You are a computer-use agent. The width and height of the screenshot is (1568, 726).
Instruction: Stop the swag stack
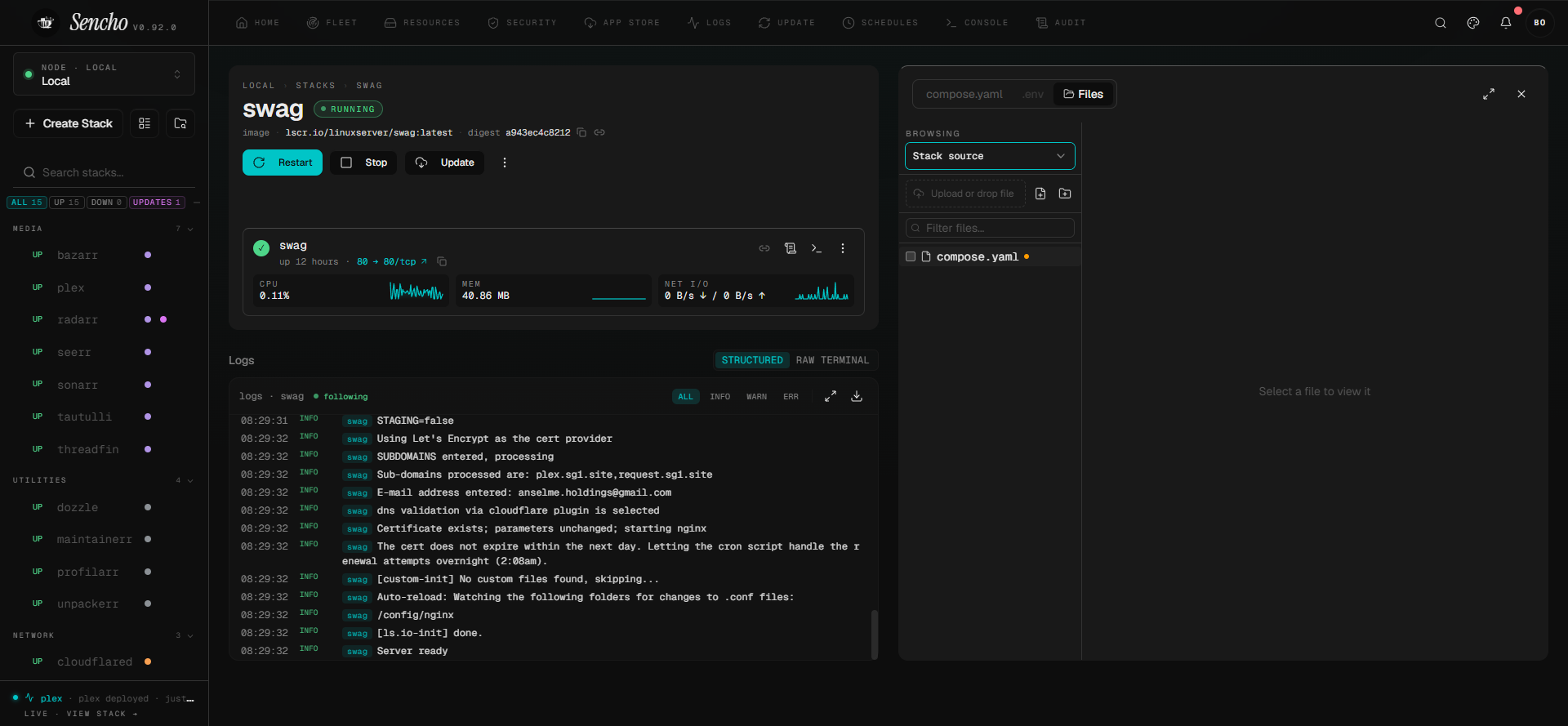(363, 163)
